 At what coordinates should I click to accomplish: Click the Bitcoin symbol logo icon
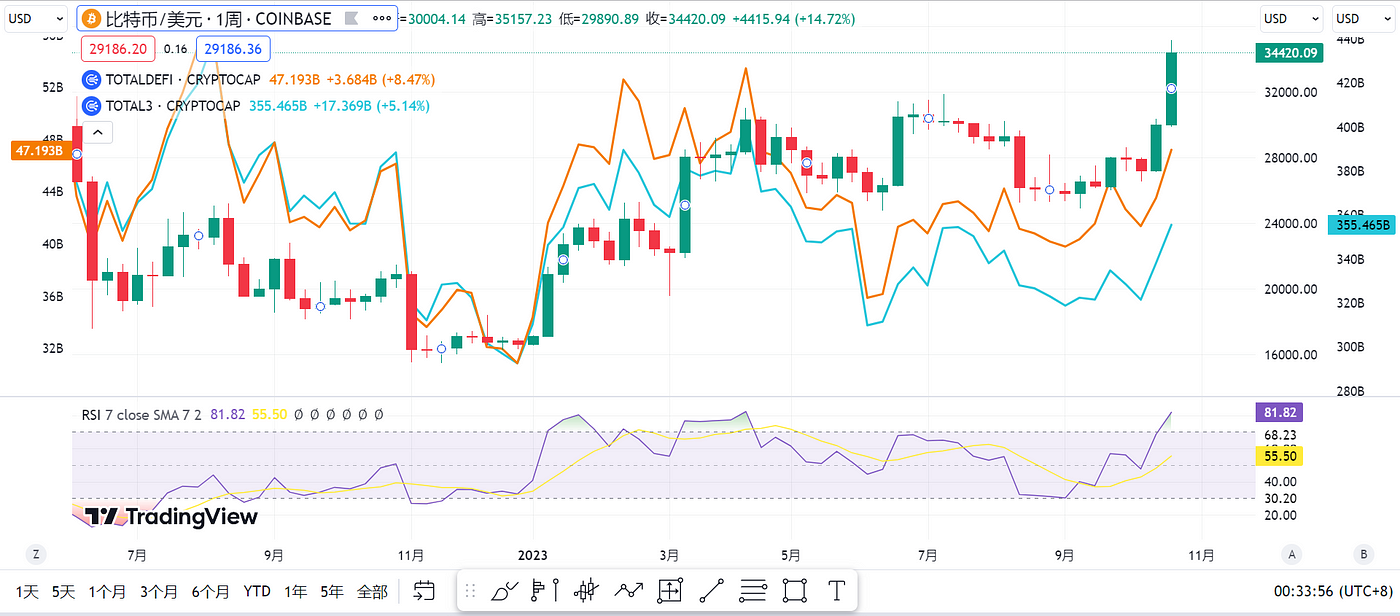click(x=91, y=19)
